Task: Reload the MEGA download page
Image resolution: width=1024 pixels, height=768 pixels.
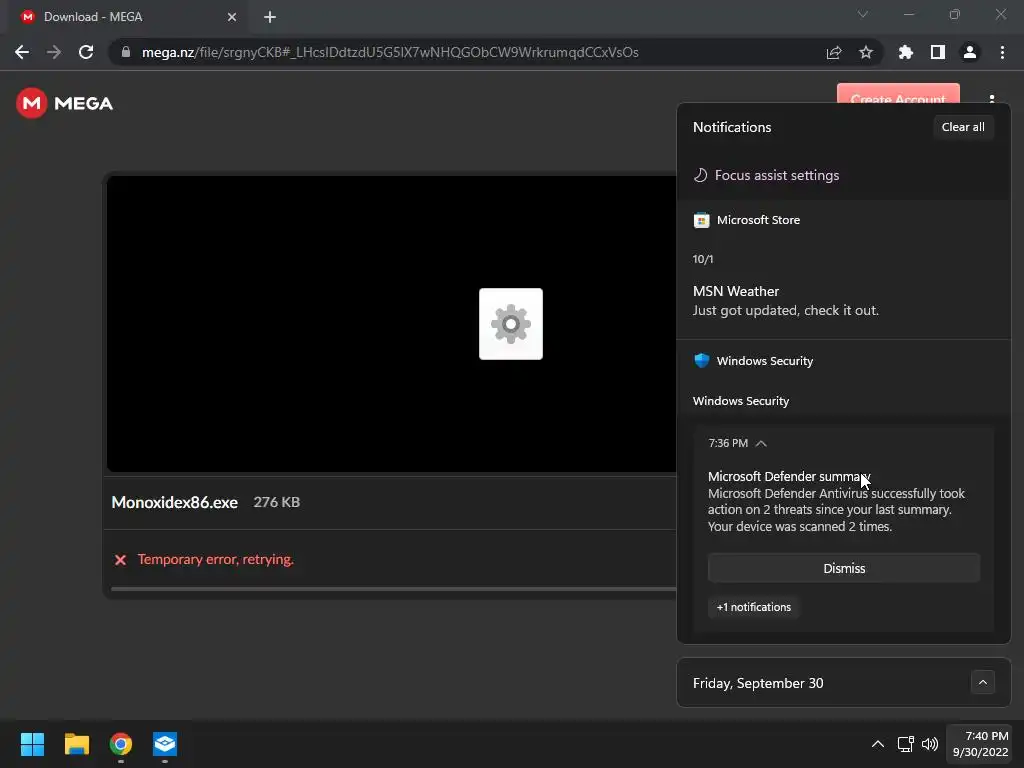Action: tap(86, 52)
